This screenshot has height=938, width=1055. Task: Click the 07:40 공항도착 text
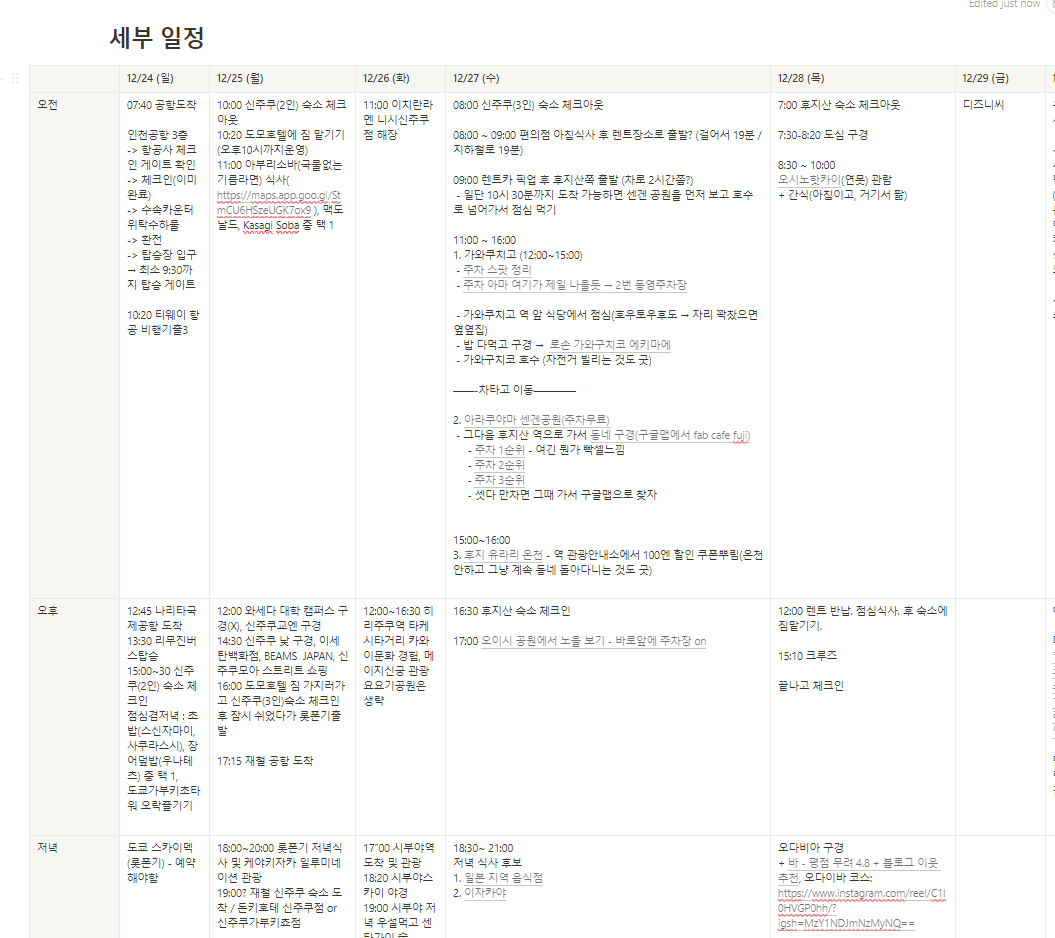coord(161,104)
